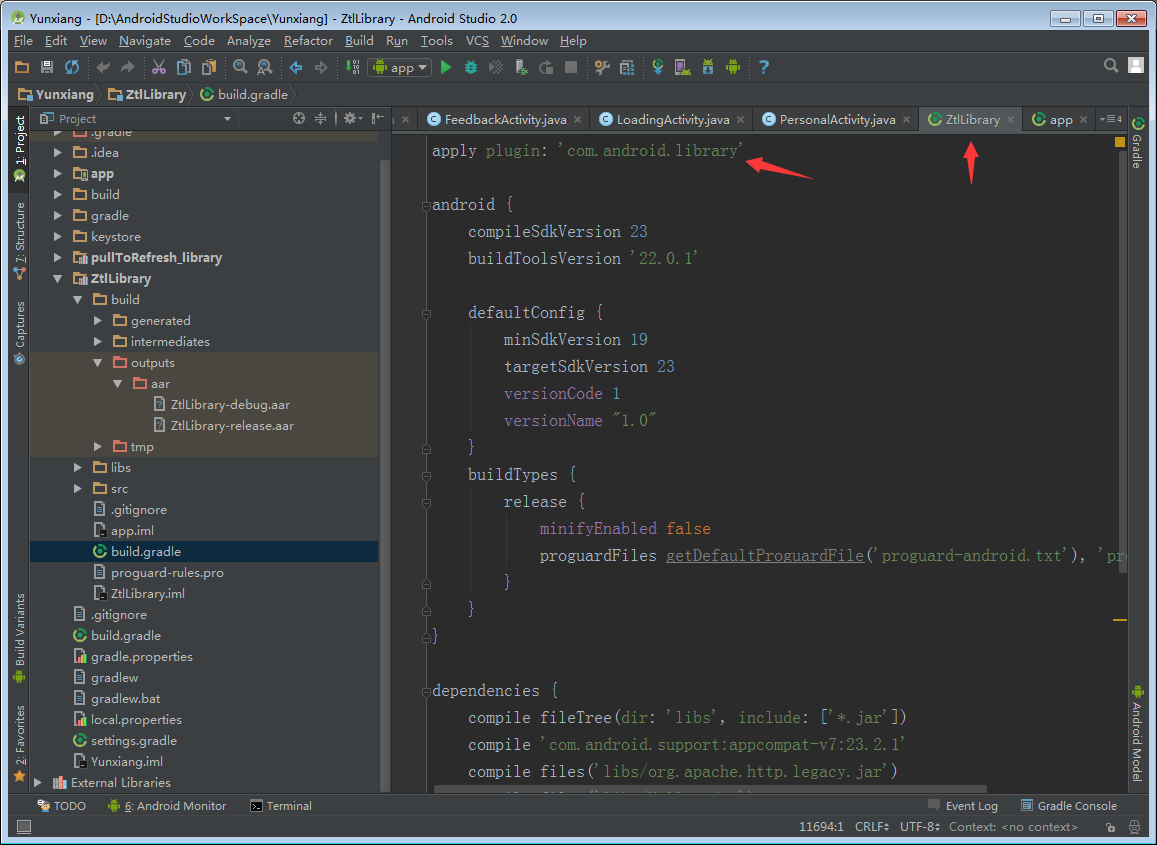Toggle the 1: Project tool window
1157x845 pixels.
(x=19, y=148)
